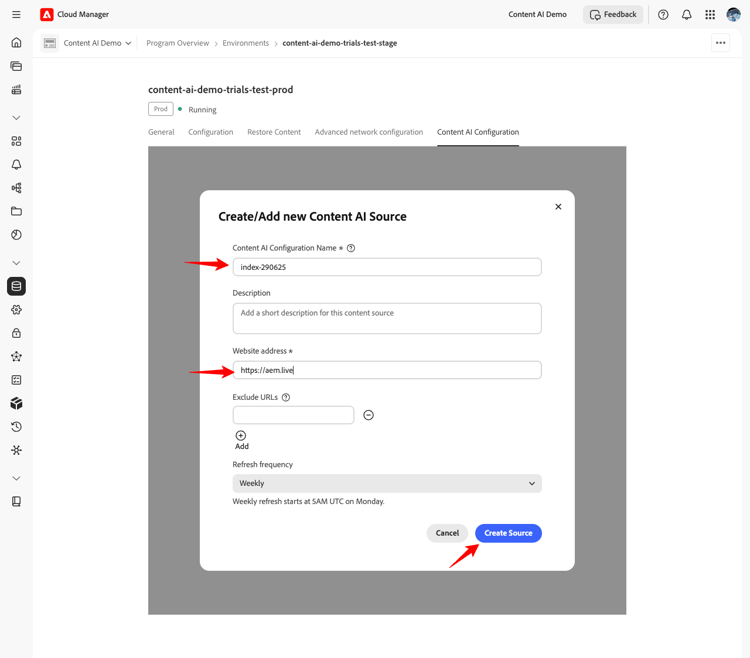Click into the Description text area
Viewport: 750px width, 658px height.
(387, 318)
